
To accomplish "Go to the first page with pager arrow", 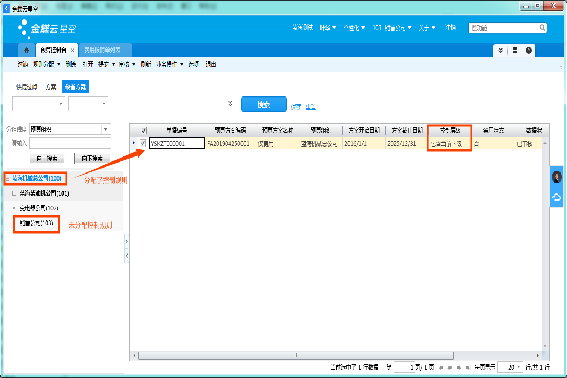I will (441, 368).
